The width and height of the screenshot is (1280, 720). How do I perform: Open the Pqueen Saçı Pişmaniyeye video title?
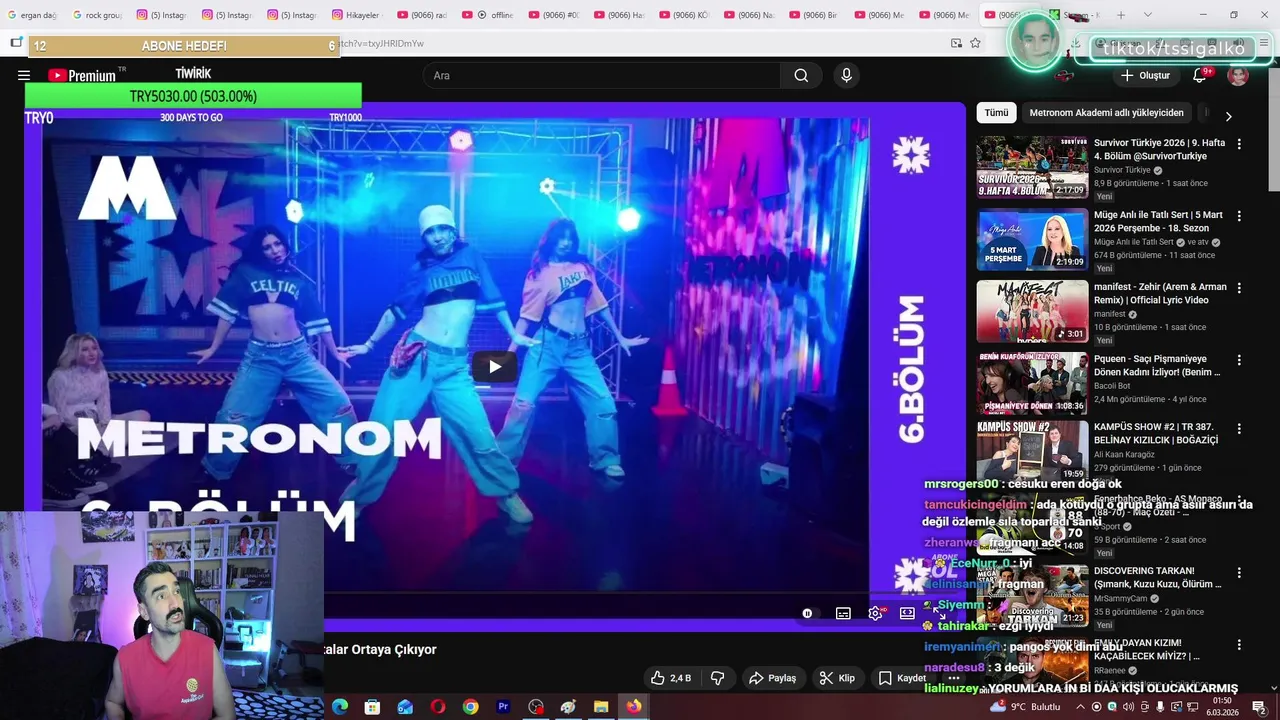(1157, 365)
